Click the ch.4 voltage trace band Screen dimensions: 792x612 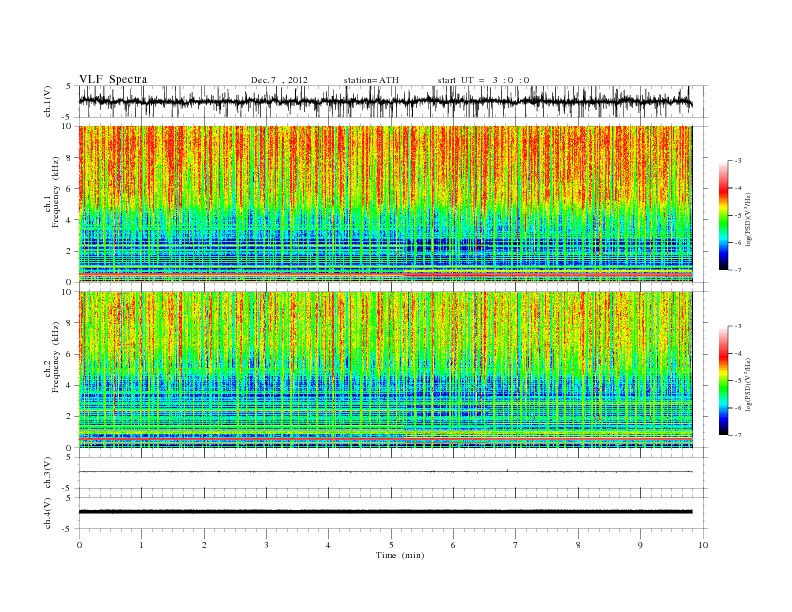pyautogui.click(x=385, y=512)
